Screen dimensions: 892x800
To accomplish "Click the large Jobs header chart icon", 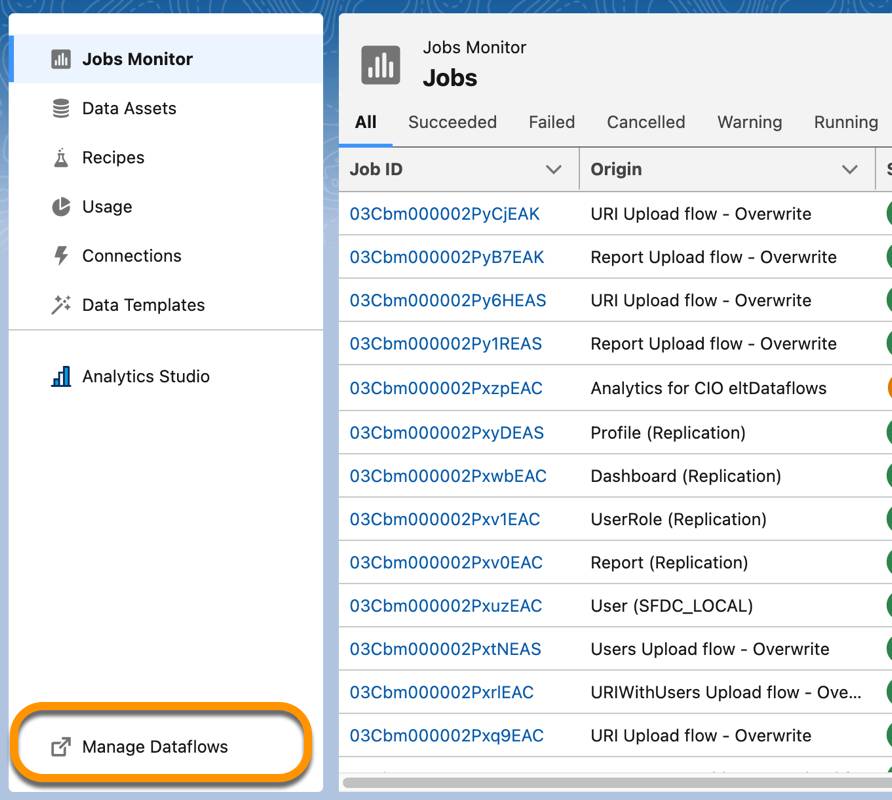I will 381,65.
